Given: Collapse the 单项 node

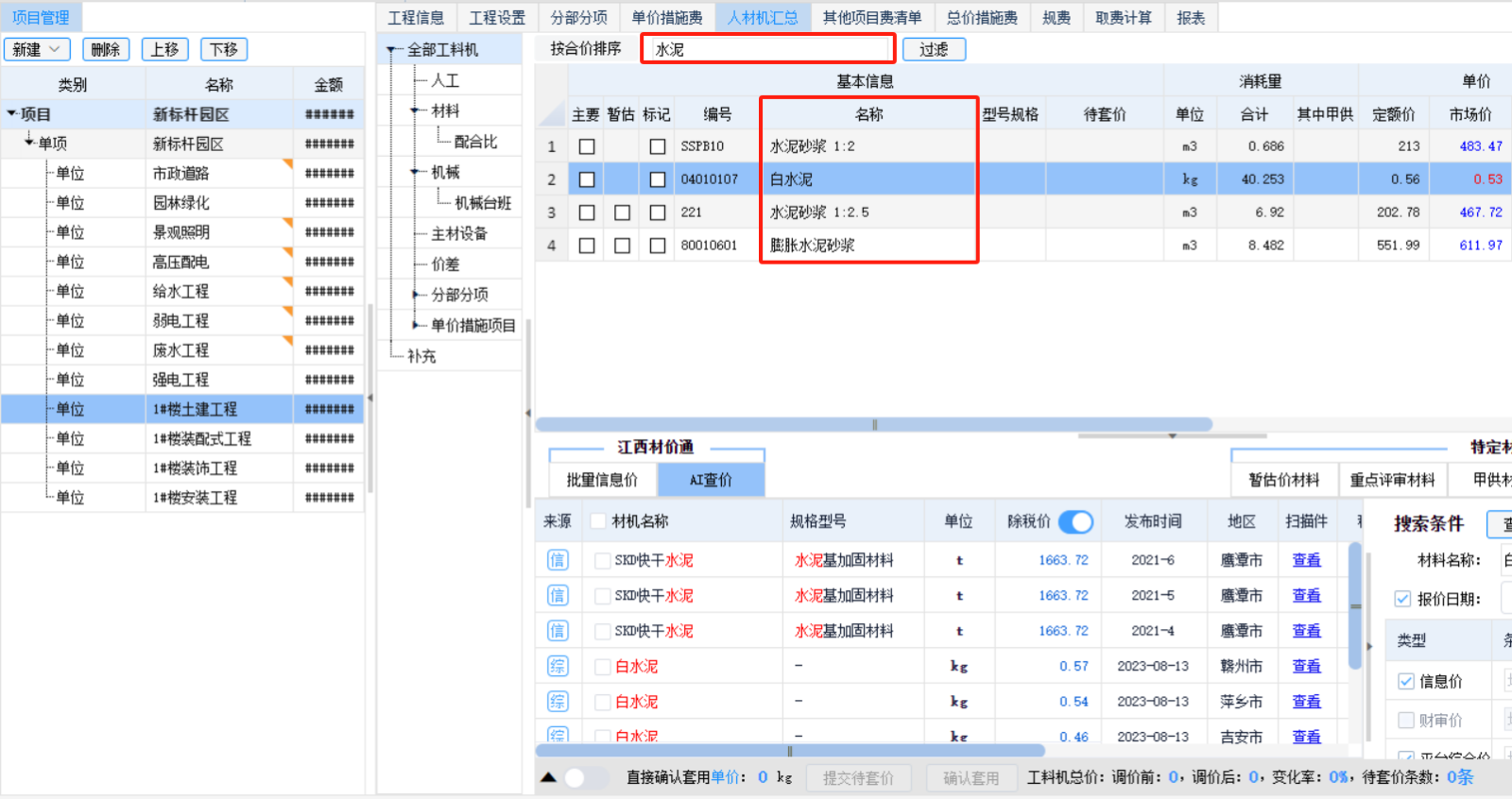Looking at the screenshot, I should click(x=29, y=142).
